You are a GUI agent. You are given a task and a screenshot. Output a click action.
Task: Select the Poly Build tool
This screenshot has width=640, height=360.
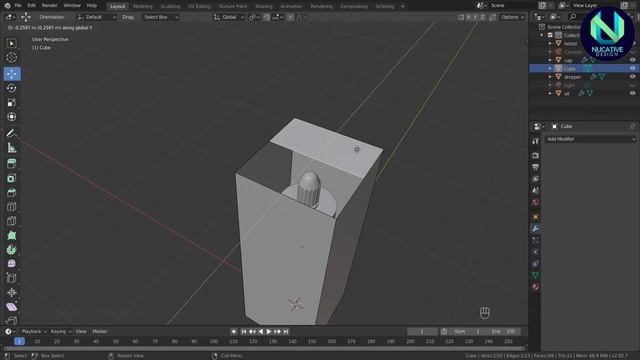[x=11, y=236]
